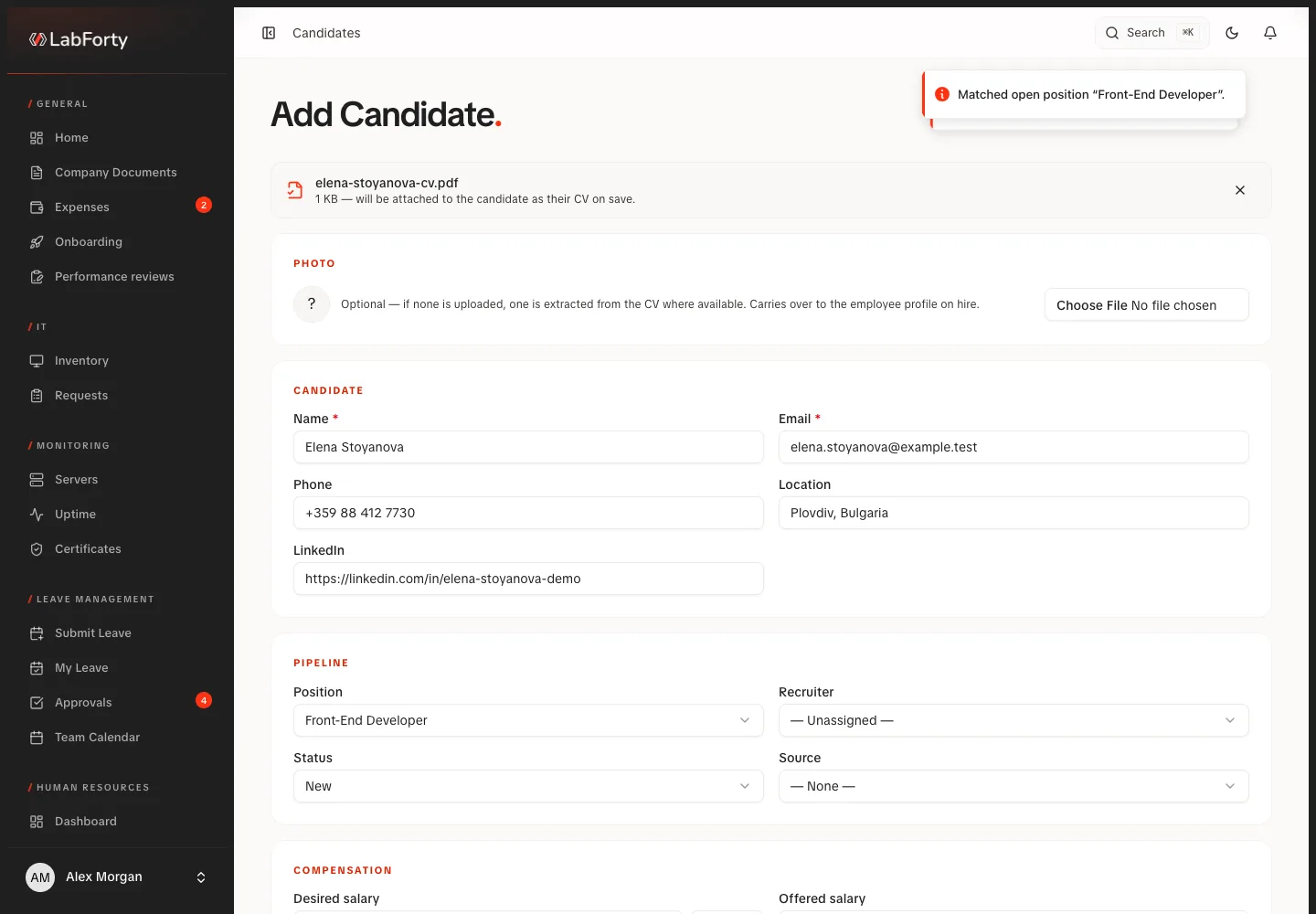Navigate to HR Dashboard

117,822
